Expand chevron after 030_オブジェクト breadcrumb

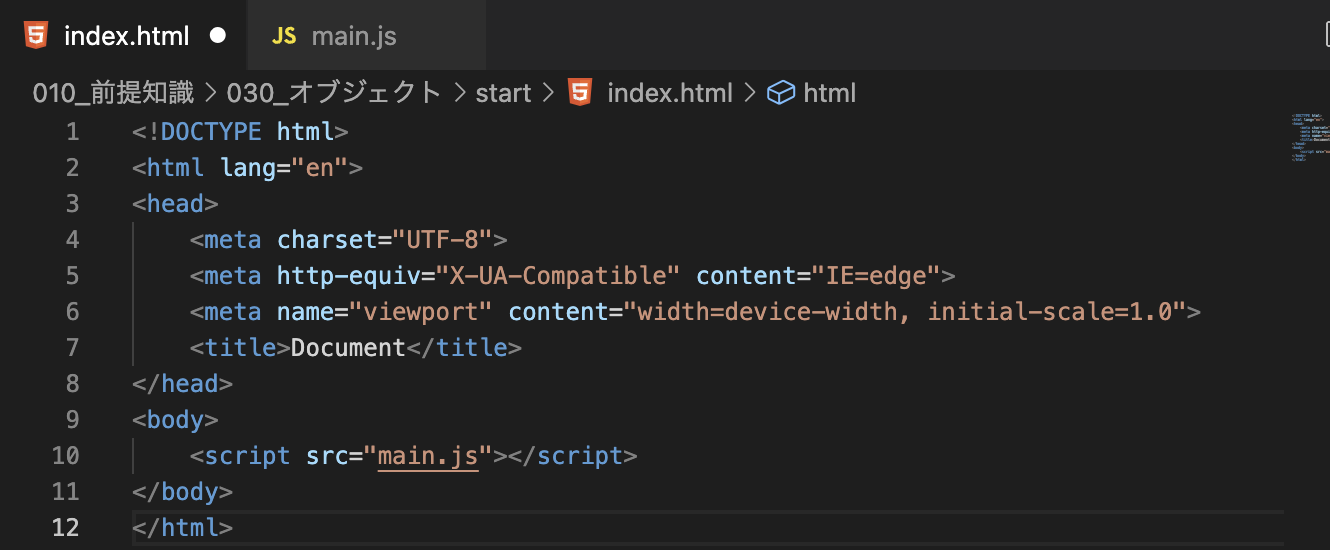(x=459, y=93)
